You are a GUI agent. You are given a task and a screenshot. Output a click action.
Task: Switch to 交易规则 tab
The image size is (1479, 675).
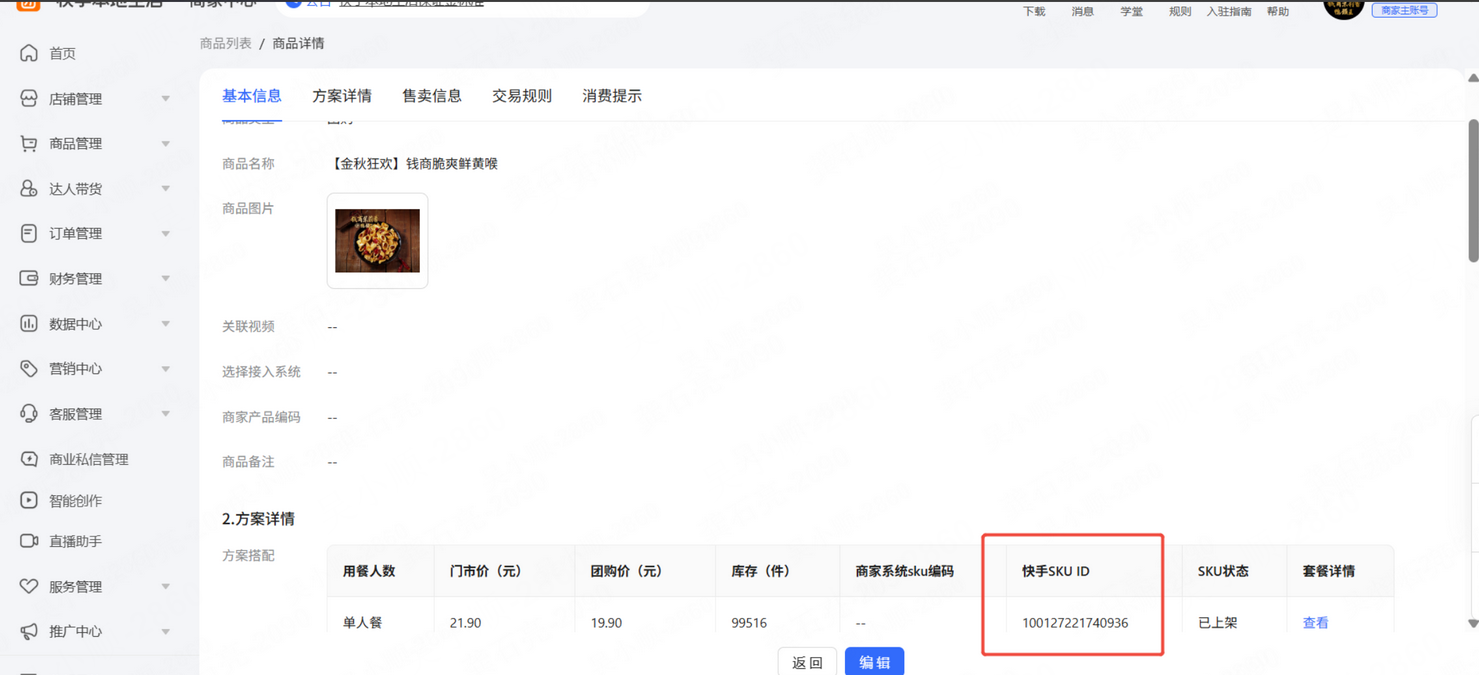click(522, 96)
